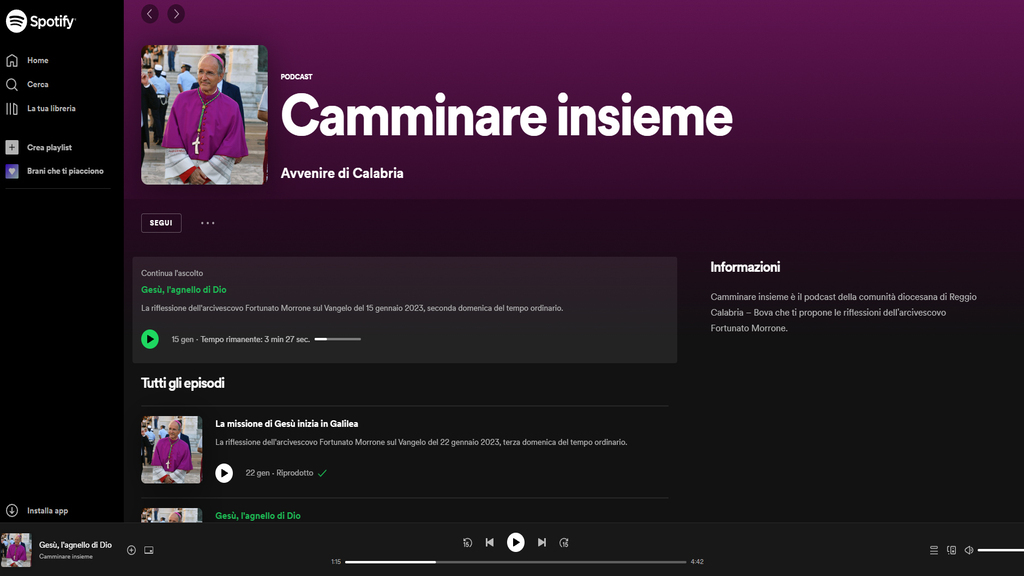Skip back 15 seconds in player bar
This screenshot has height=576, width=1024.
pyautogui.click(x=467, y=542)
